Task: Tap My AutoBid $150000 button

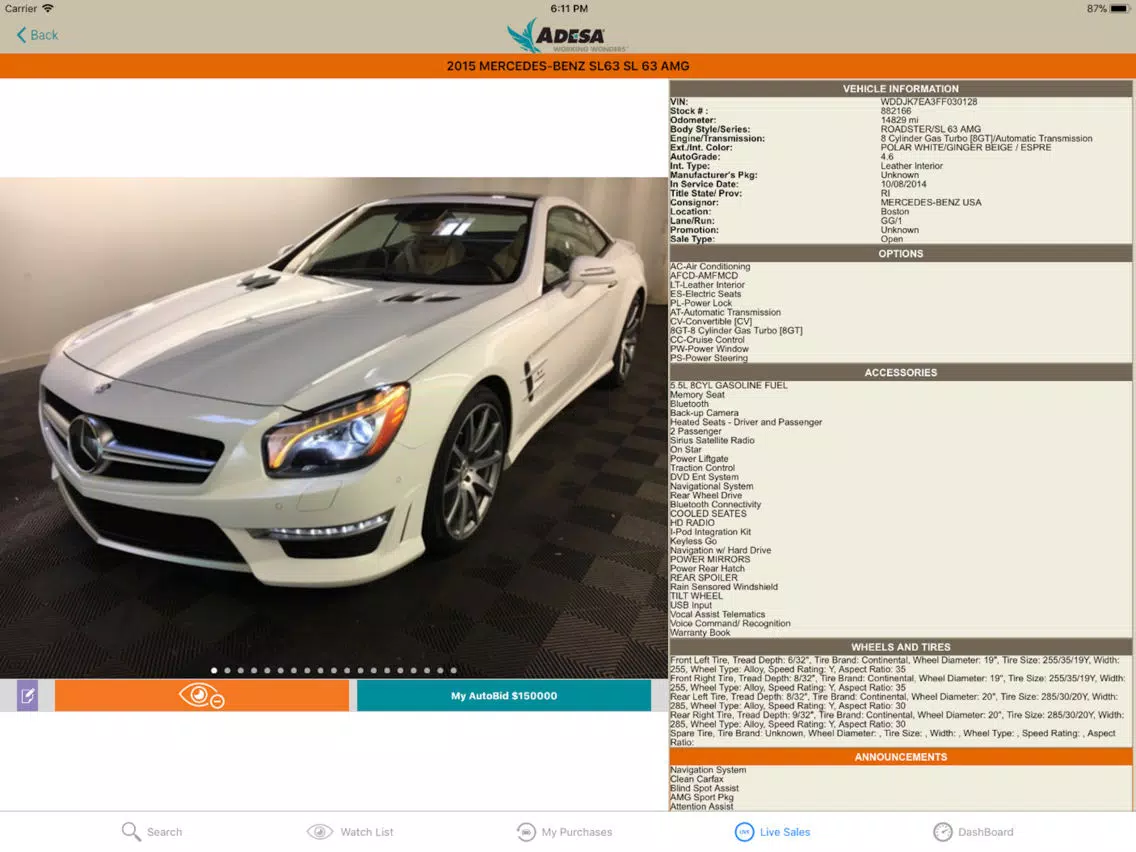Action: 504,696
